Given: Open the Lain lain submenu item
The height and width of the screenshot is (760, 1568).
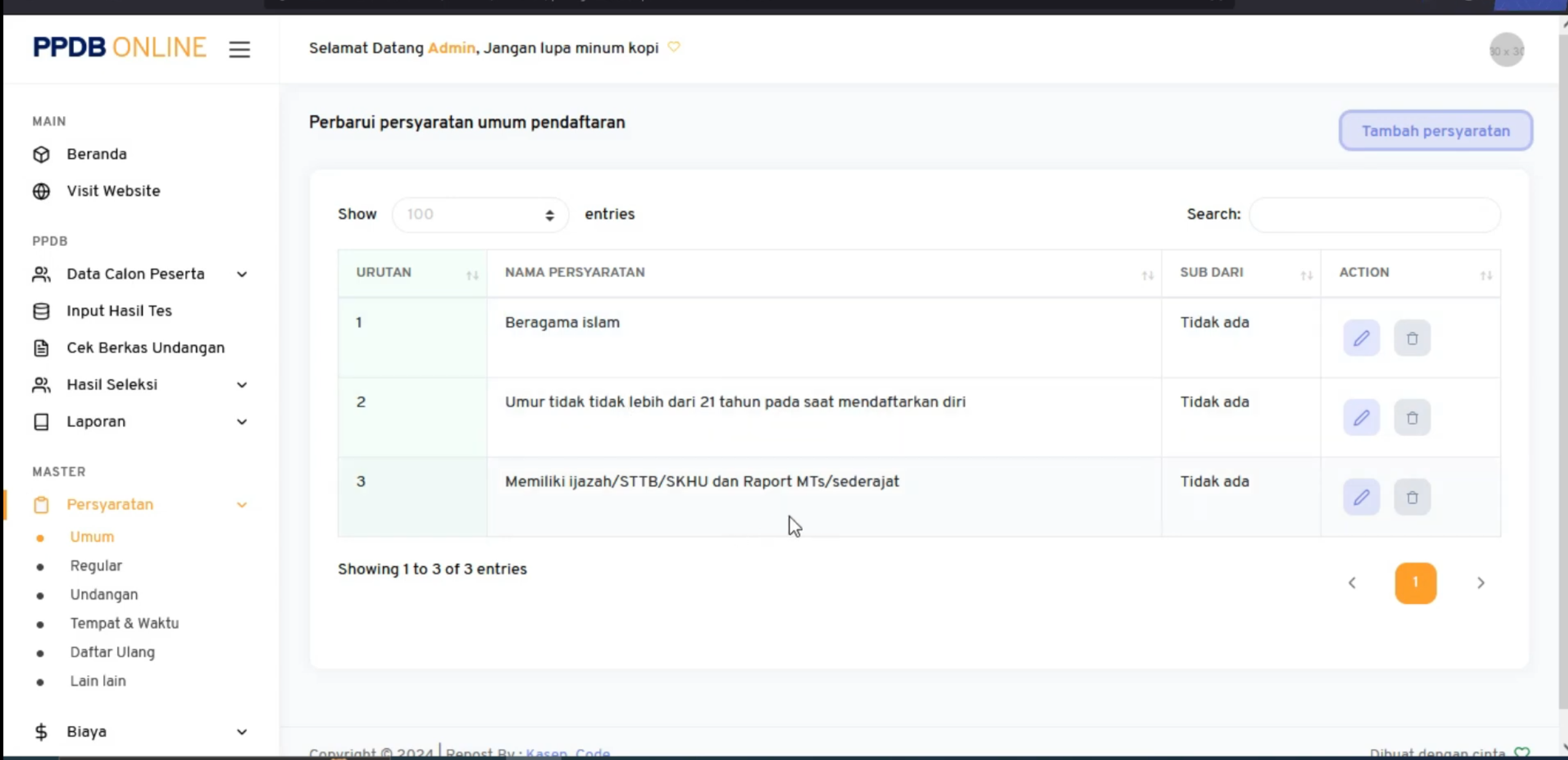Looking at the screenshot, I should pyautogui.click(x=98, y=681).
